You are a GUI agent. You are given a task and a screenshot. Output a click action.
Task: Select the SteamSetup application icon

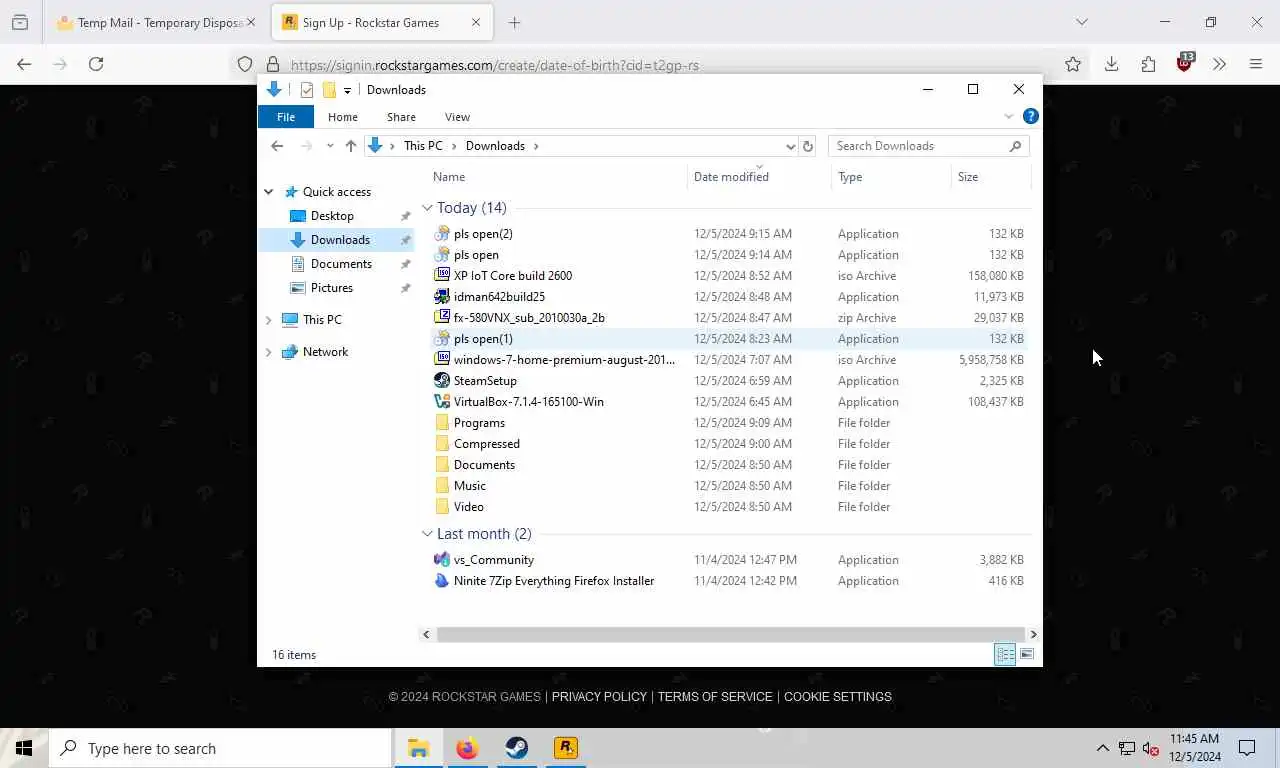(442, 381)
